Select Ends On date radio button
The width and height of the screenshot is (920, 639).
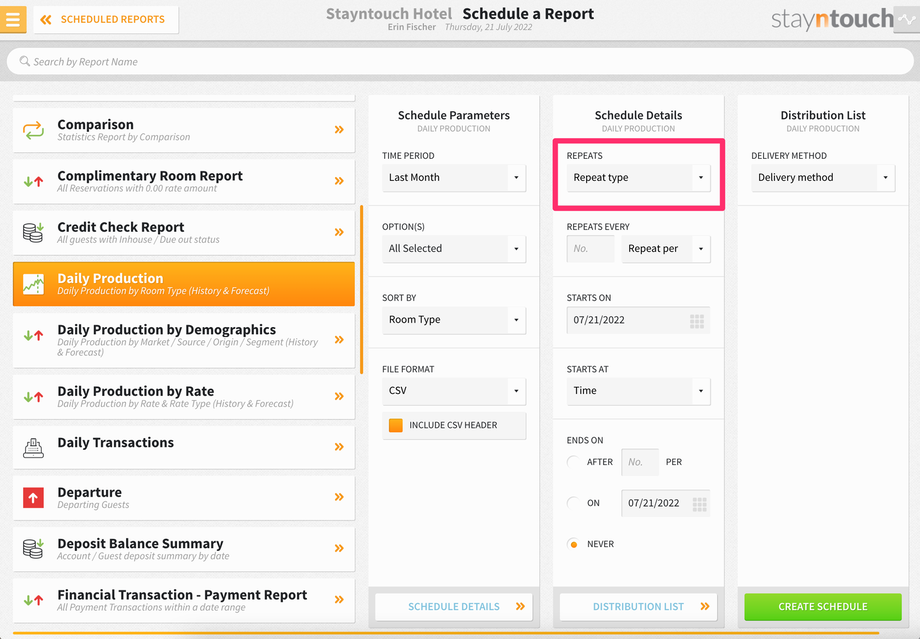(573, 503)
